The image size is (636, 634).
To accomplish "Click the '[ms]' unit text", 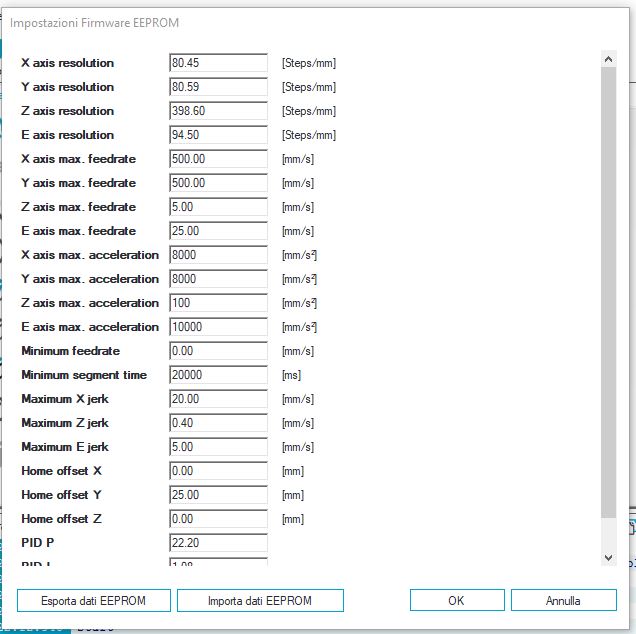I will pos(291,375).
